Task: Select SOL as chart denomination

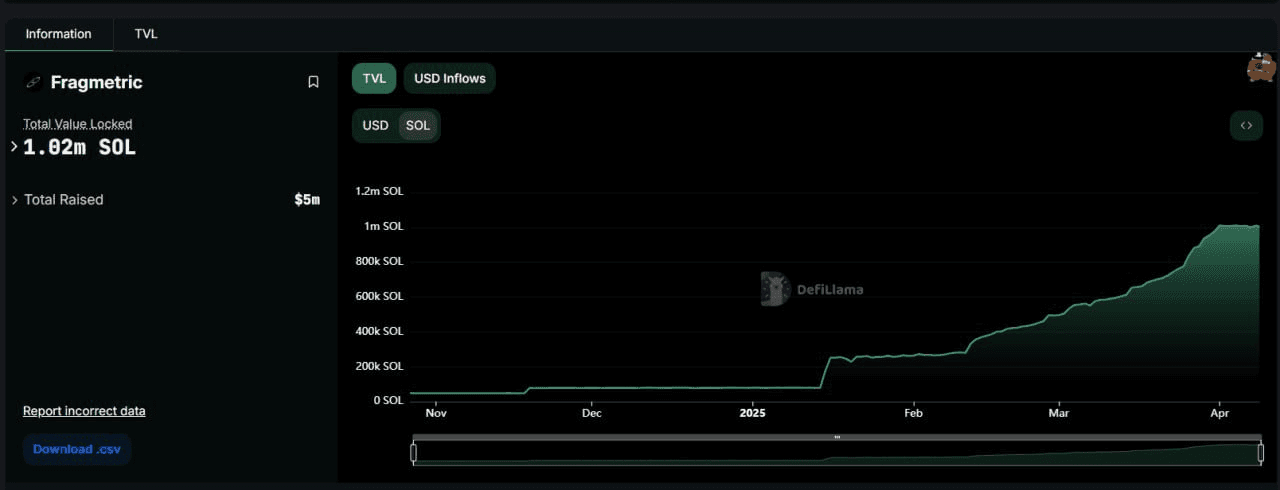Action: coord(418,126)
